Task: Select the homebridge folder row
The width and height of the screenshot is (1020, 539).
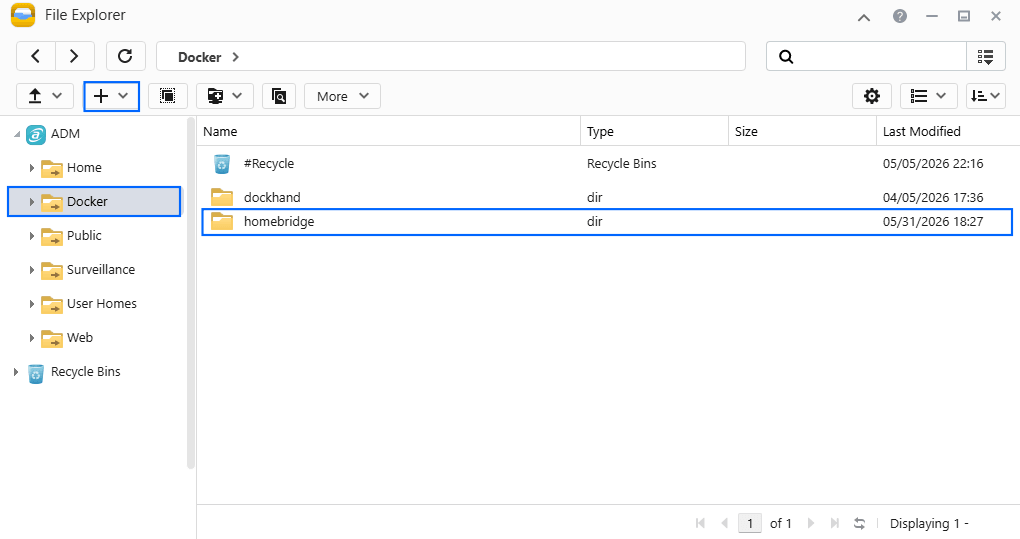Action: 607,222
